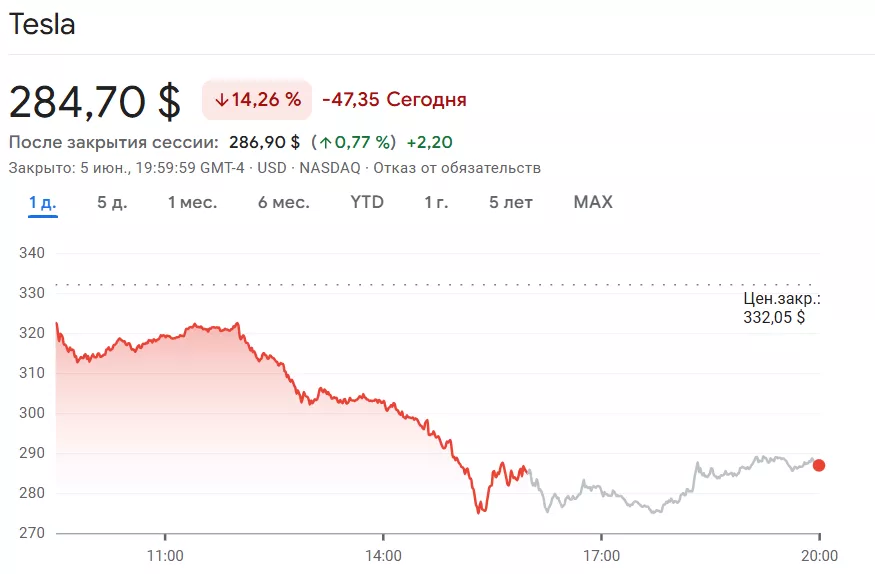Show the MAX price history

tap(593, 203)
